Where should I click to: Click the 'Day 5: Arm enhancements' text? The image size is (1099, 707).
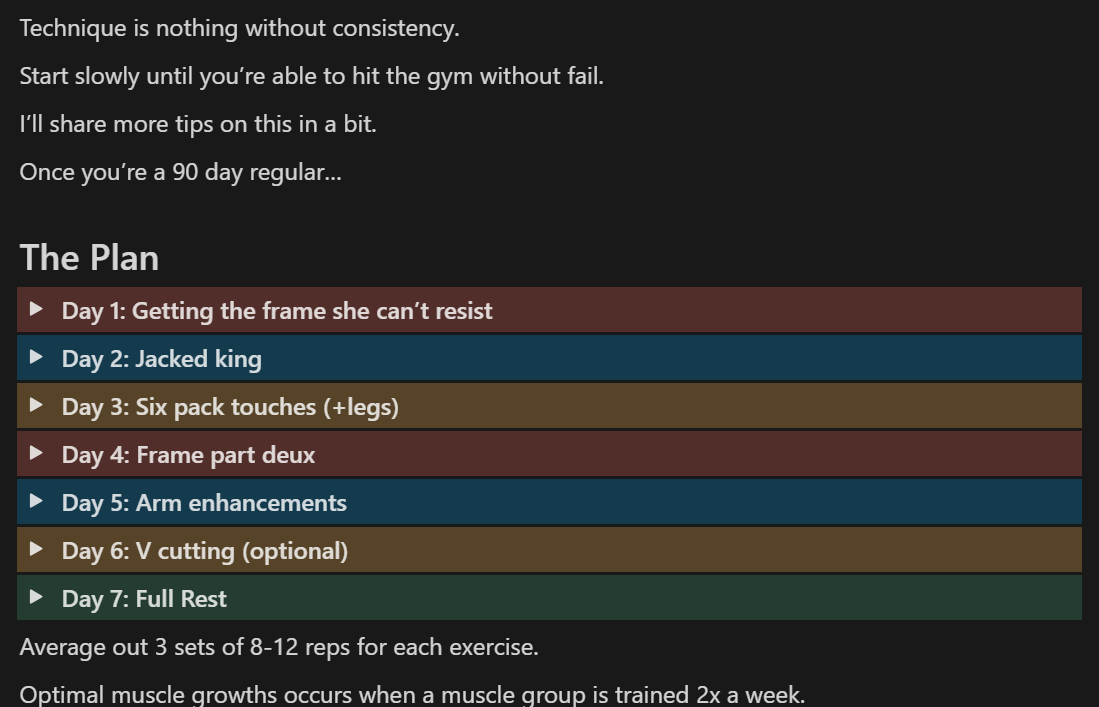point(204,503)
